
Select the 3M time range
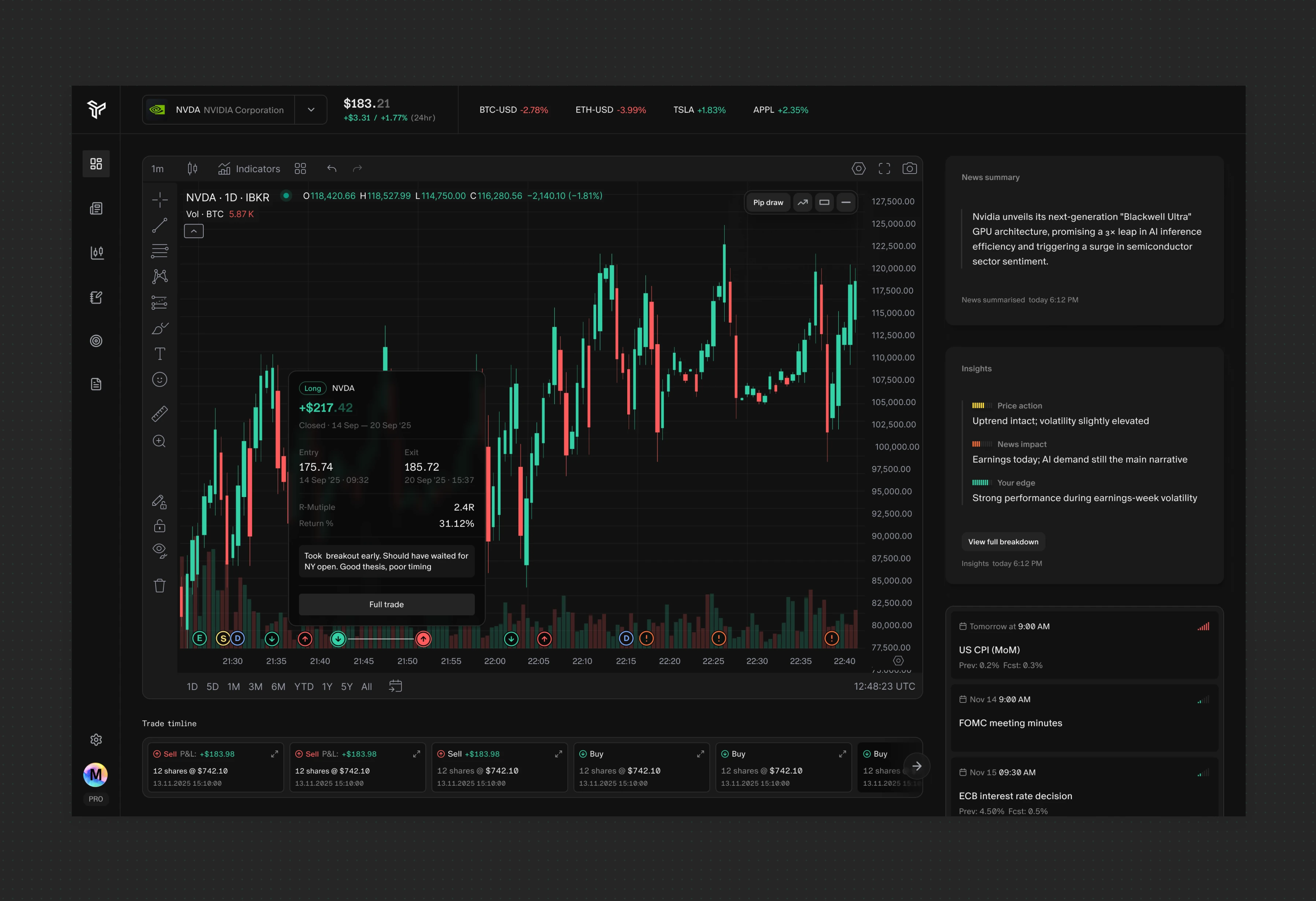click(x=255, y=686)
